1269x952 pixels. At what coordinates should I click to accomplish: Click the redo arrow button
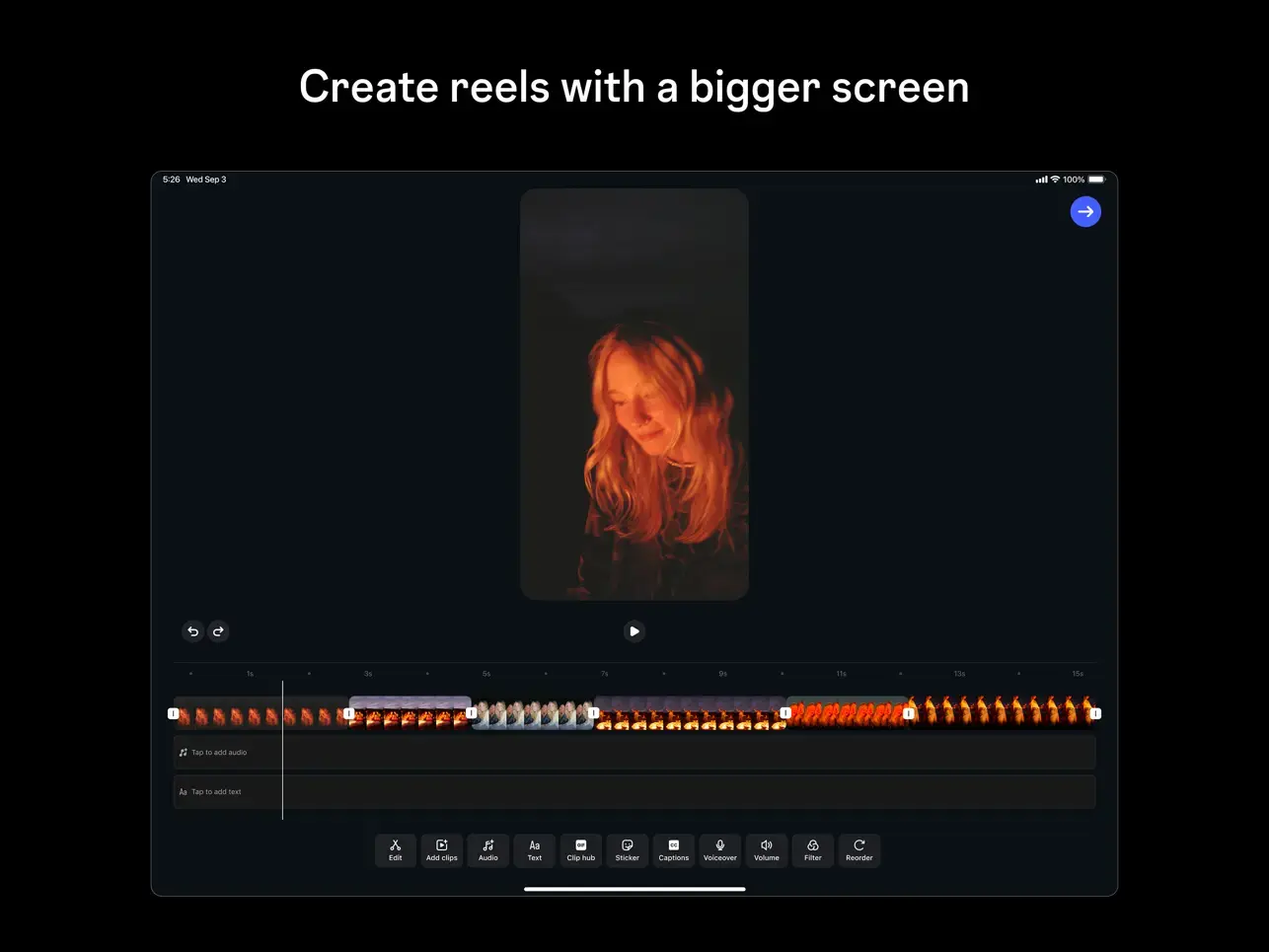pos(218,631)
